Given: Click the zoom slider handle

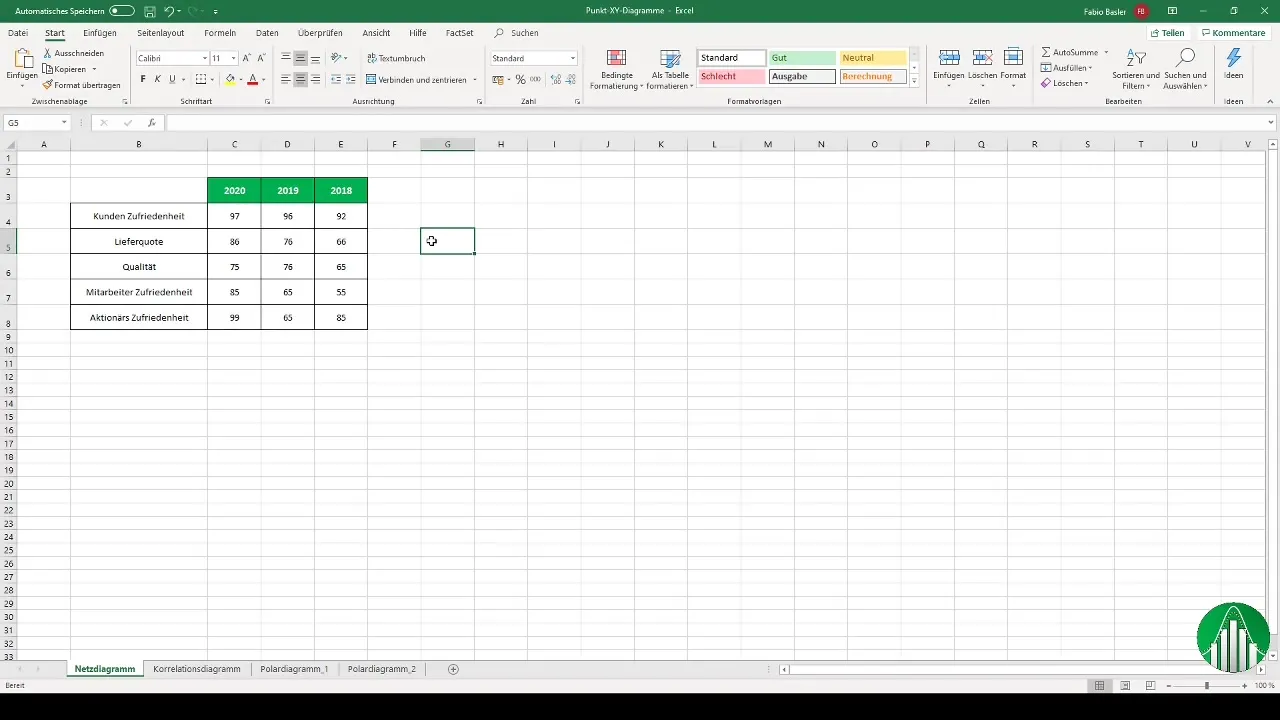Looking at the screenshot, I should click(x=1207, y=686).
